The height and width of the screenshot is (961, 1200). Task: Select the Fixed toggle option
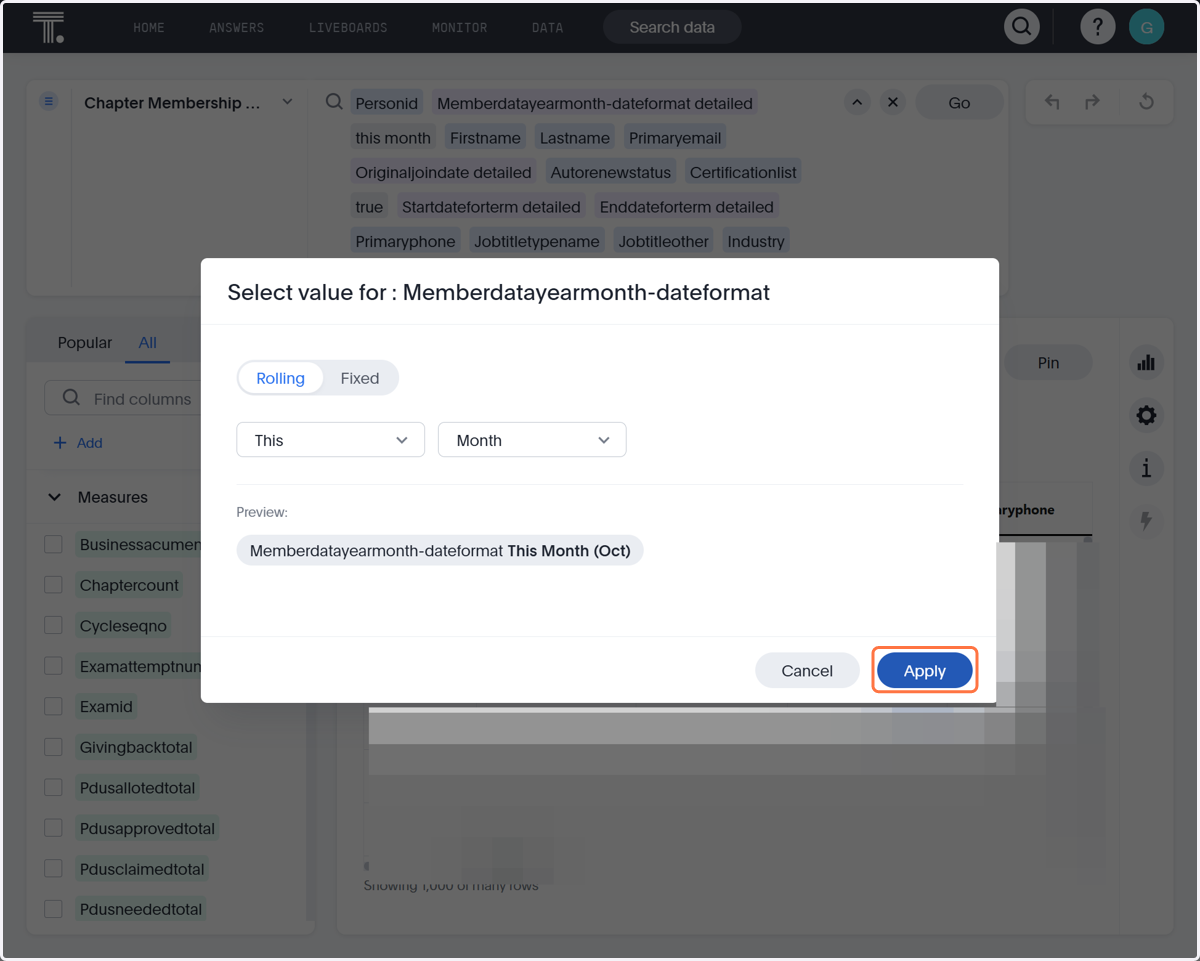[360, 378]
